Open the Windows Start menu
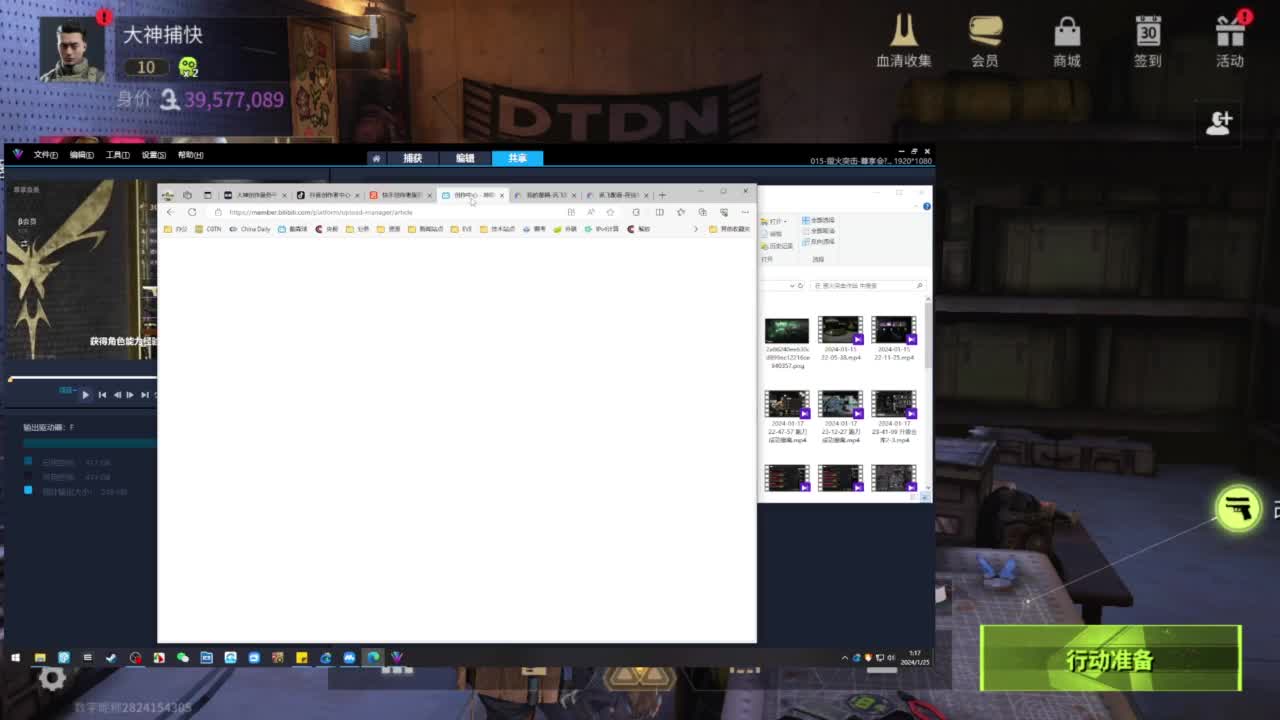This screenshot has height=720, width=1280. pyautogui.click(x=15, y=657)
